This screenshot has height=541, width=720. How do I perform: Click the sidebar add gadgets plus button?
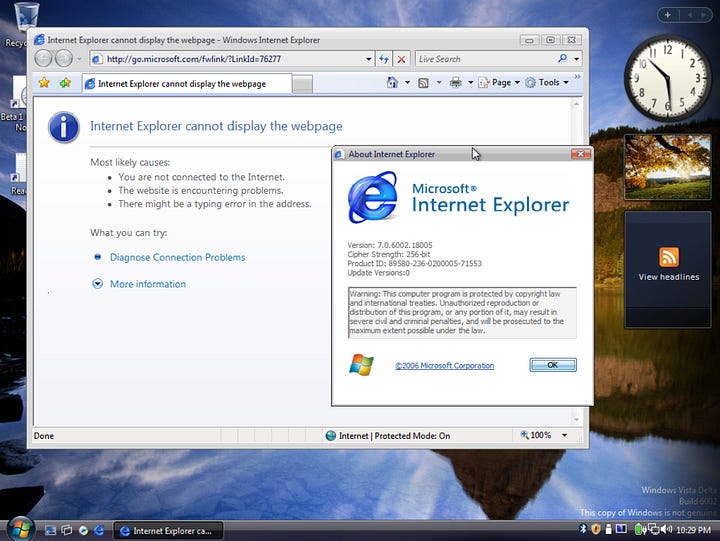point(668,15)
